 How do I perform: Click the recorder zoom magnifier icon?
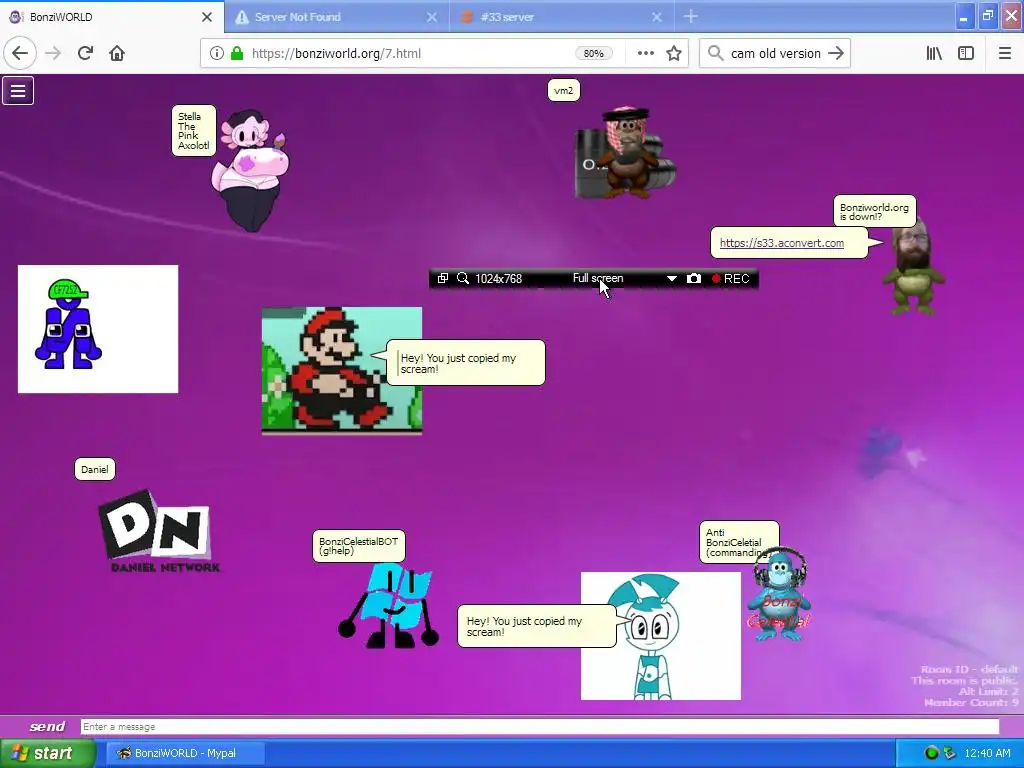463,278
